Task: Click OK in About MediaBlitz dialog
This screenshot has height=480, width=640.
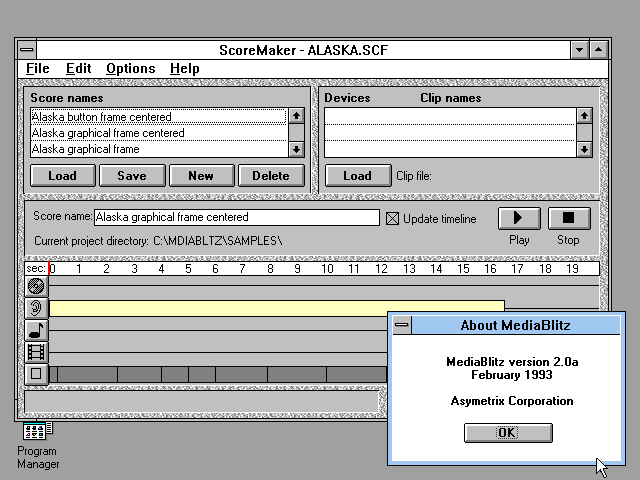Action: (508, 433)
